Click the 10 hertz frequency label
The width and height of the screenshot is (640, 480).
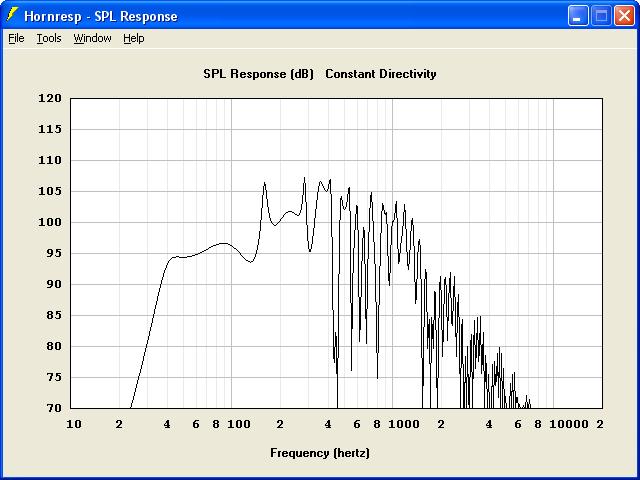(x=74, y=424)
